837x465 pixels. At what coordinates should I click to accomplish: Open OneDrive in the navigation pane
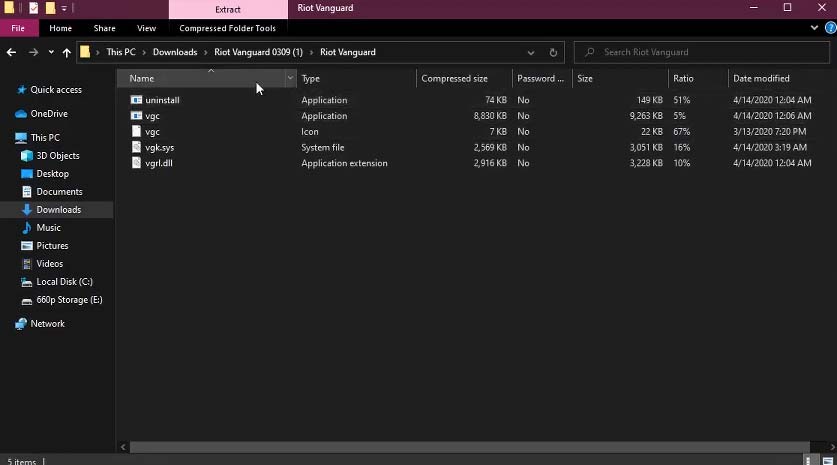click(x=49, y=114)
